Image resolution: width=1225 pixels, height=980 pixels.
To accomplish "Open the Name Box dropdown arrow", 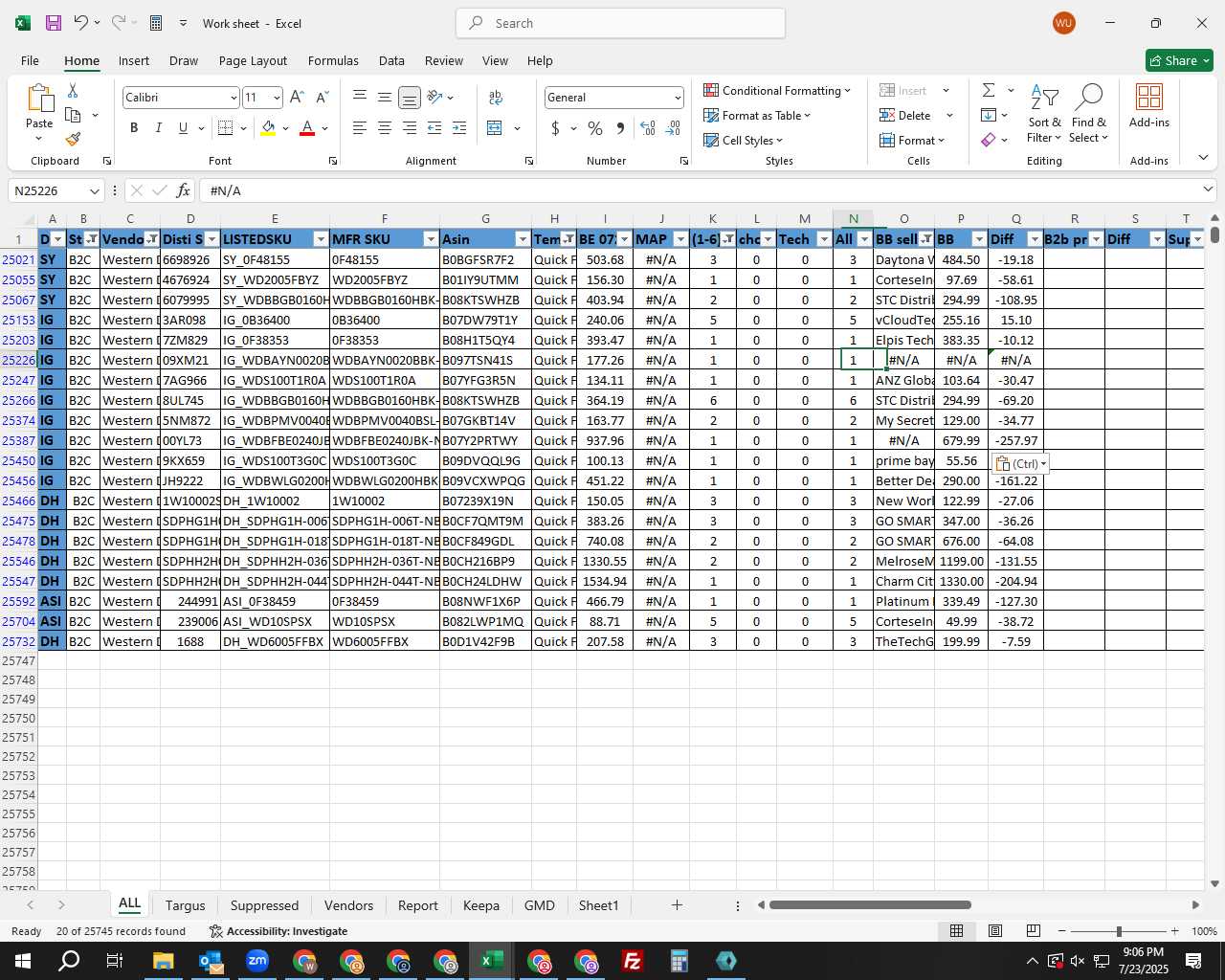I will coord(94,190).
